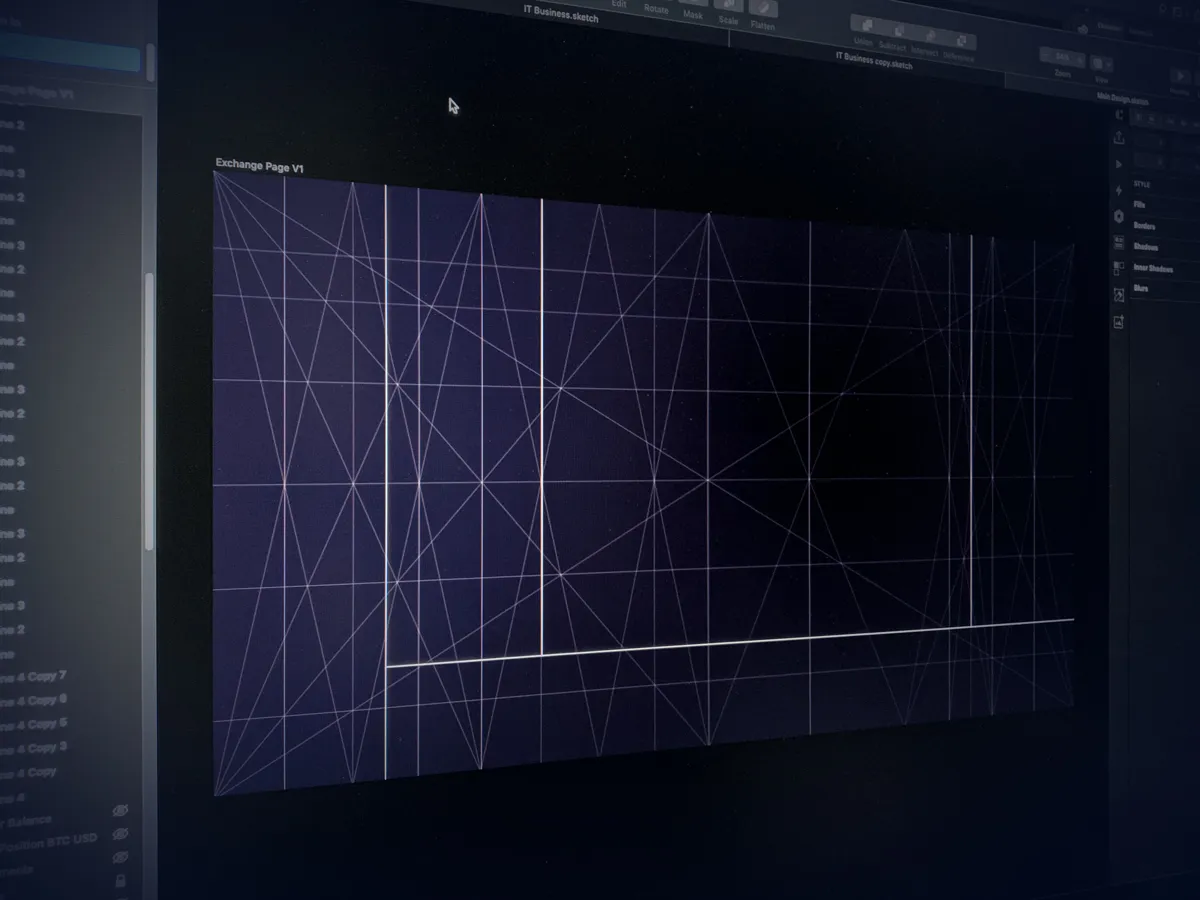This screenshot has width=1200, height=900.
Task: Click the Difference boolean icon
Action: coord(961,41)
